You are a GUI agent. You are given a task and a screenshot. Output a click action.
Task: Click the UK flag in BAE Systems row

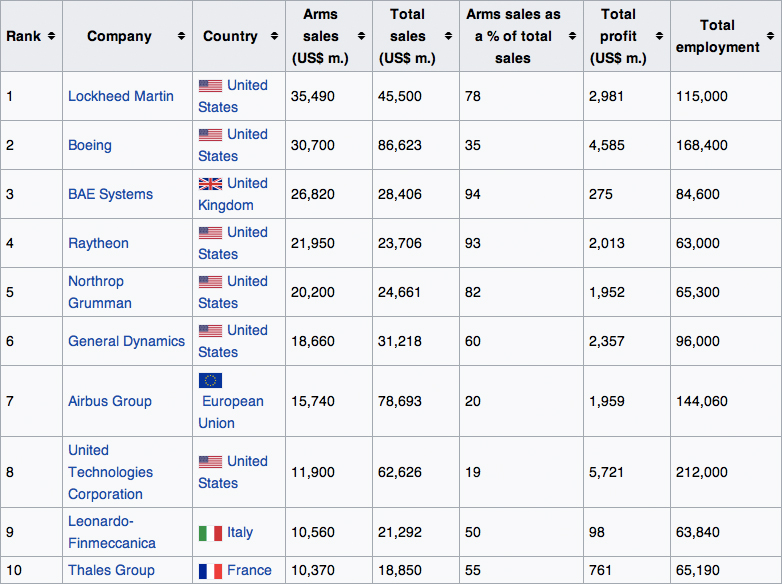pos(210,184)
